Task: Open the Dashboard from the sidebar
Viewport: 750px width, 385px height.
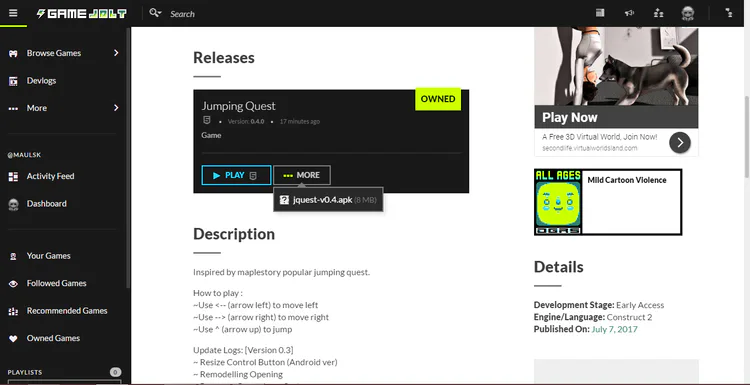Action: click(46, 203)
